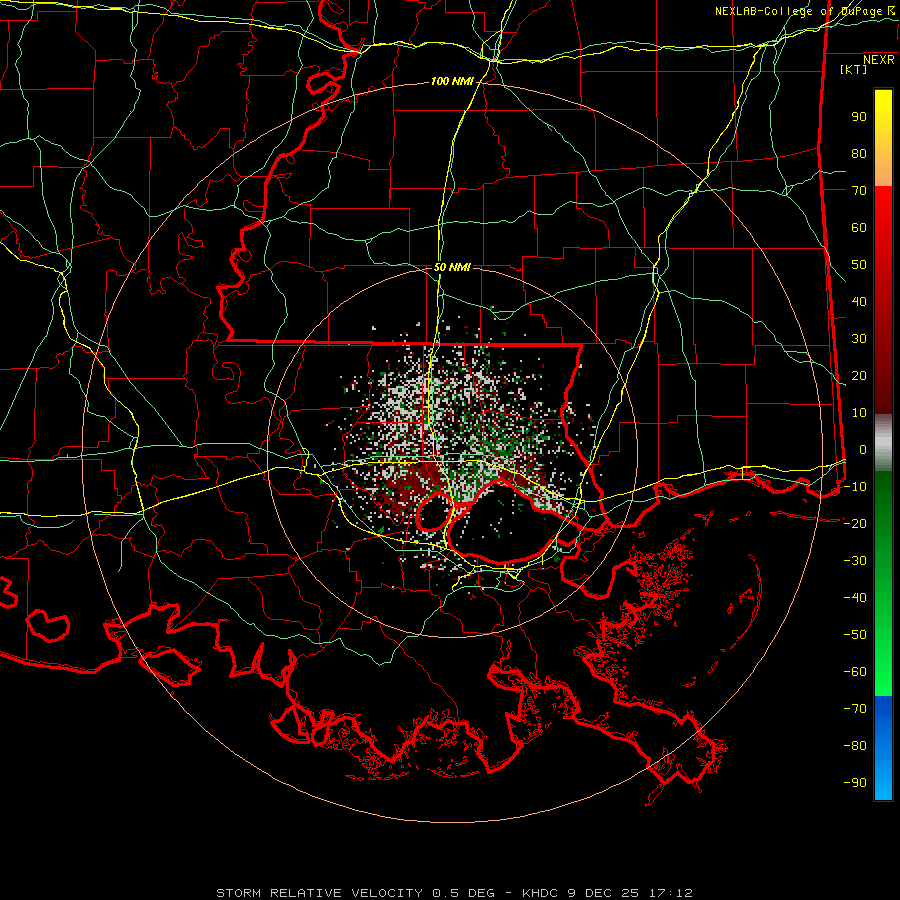The height and width of the screenshot is (900, 900).
Task: Click the NEXLAB-College of DuPage credit text
Action: [x=798, y=11]
